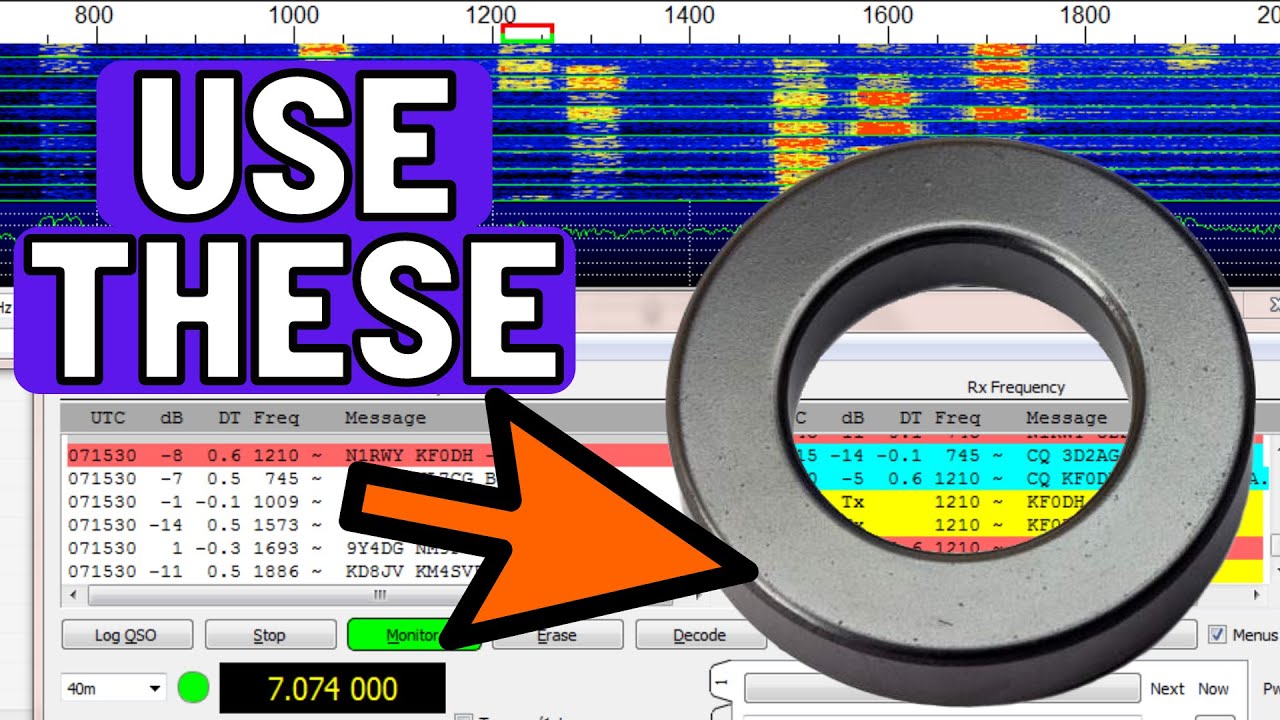The width and height of the screenshot is (1280, 720).
Task: Click the green round status indicator
Action: coord(193,688)
